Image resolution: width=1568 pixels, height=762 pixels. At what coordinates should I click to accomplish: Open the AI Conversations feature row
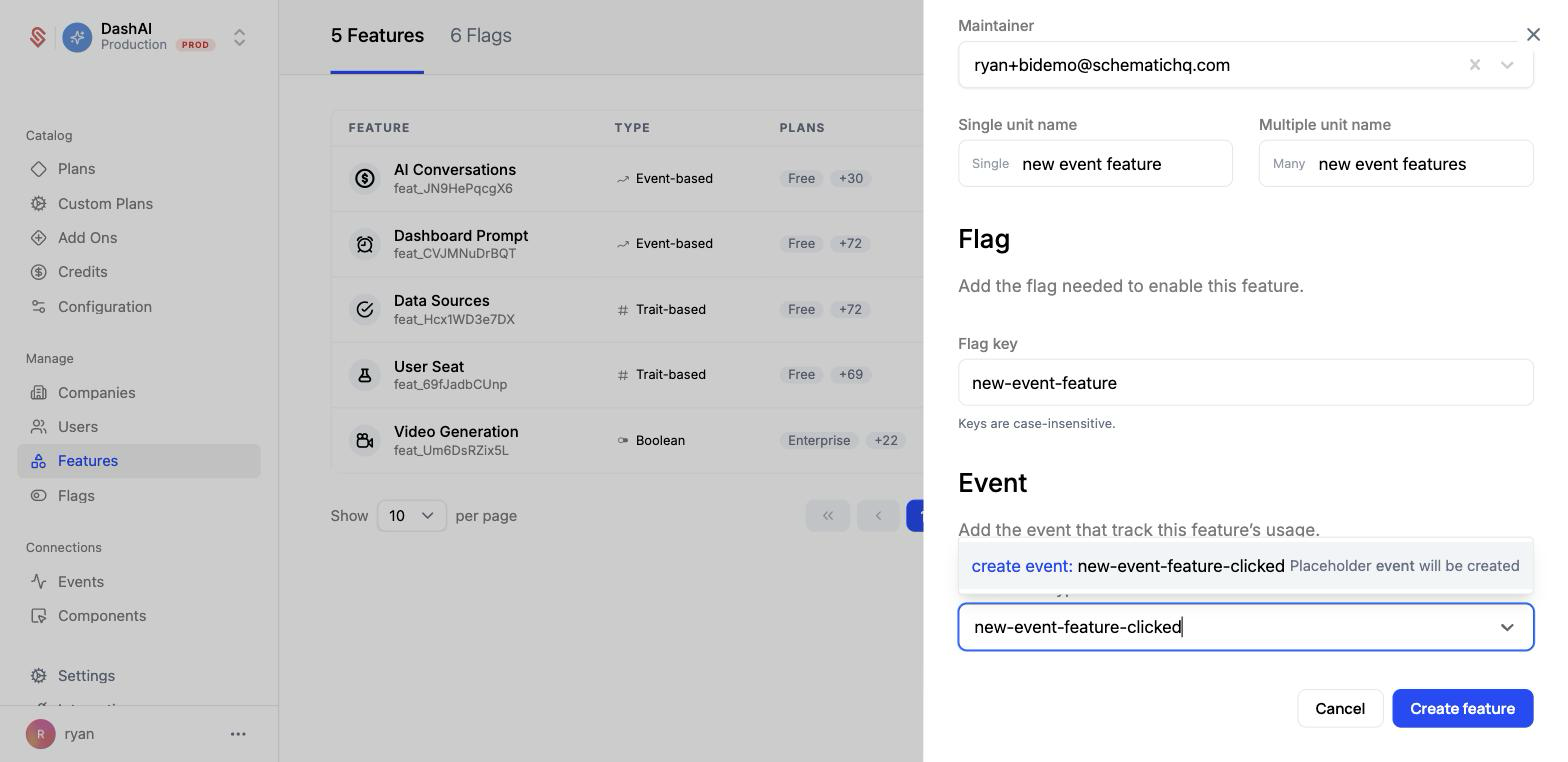click(627, 178)
